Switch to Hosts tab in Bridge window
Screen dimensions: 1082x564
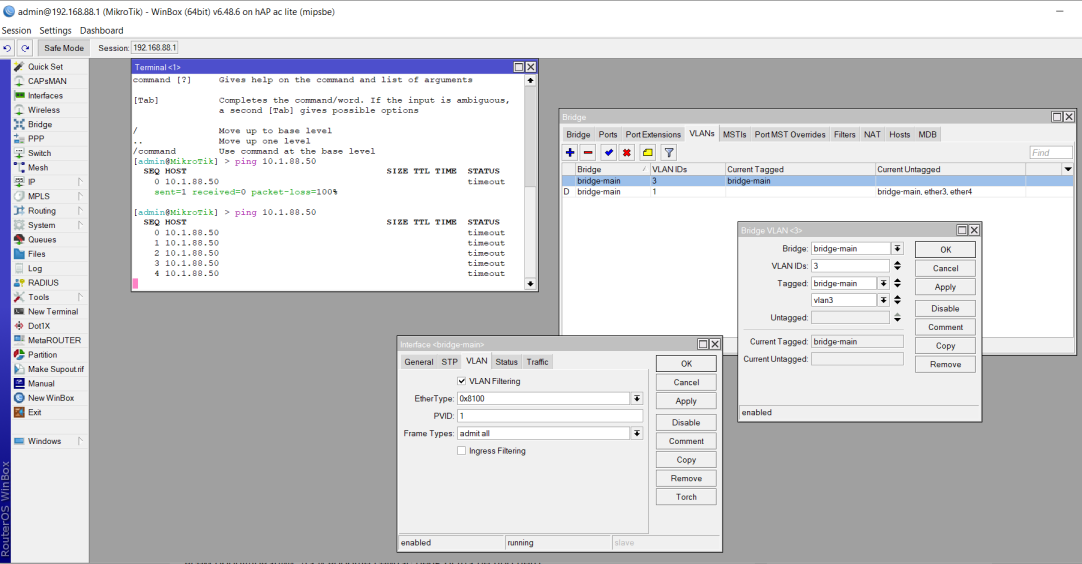click(899, 135)
